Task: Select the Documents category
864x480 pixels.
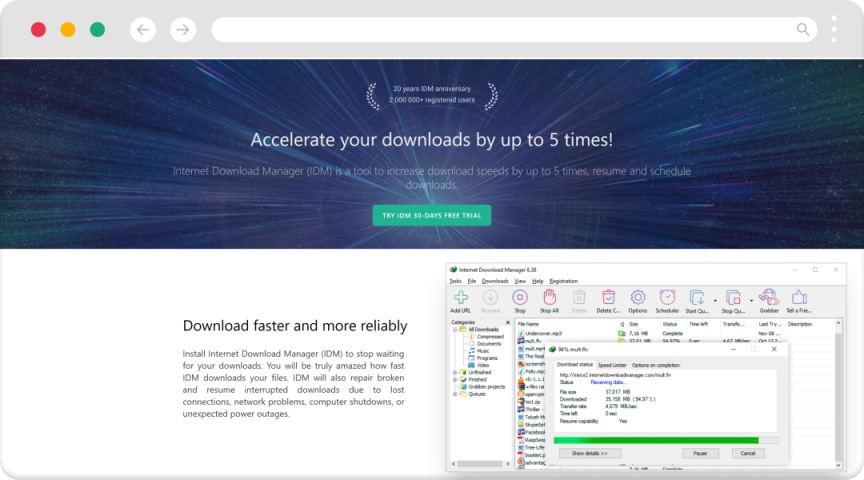Action: pos(489,344)
